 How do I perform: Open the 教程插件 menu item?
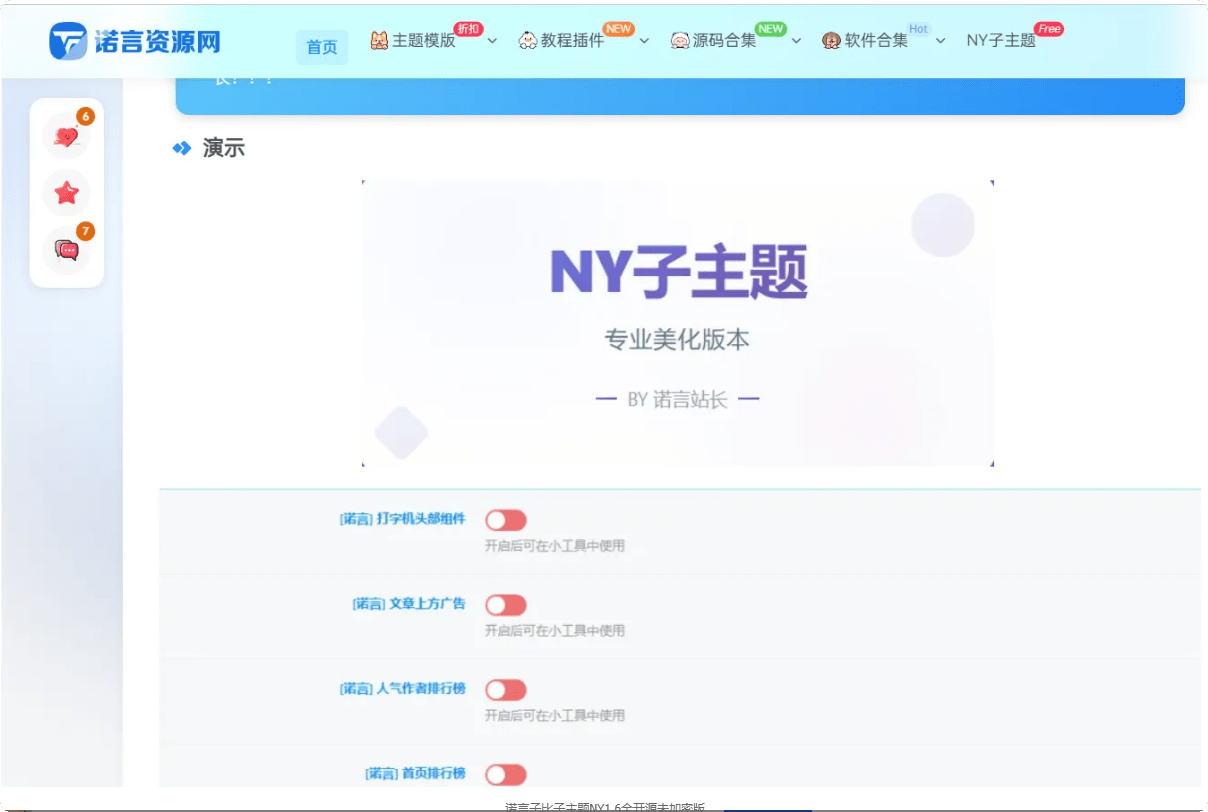(x=573, y=41)
